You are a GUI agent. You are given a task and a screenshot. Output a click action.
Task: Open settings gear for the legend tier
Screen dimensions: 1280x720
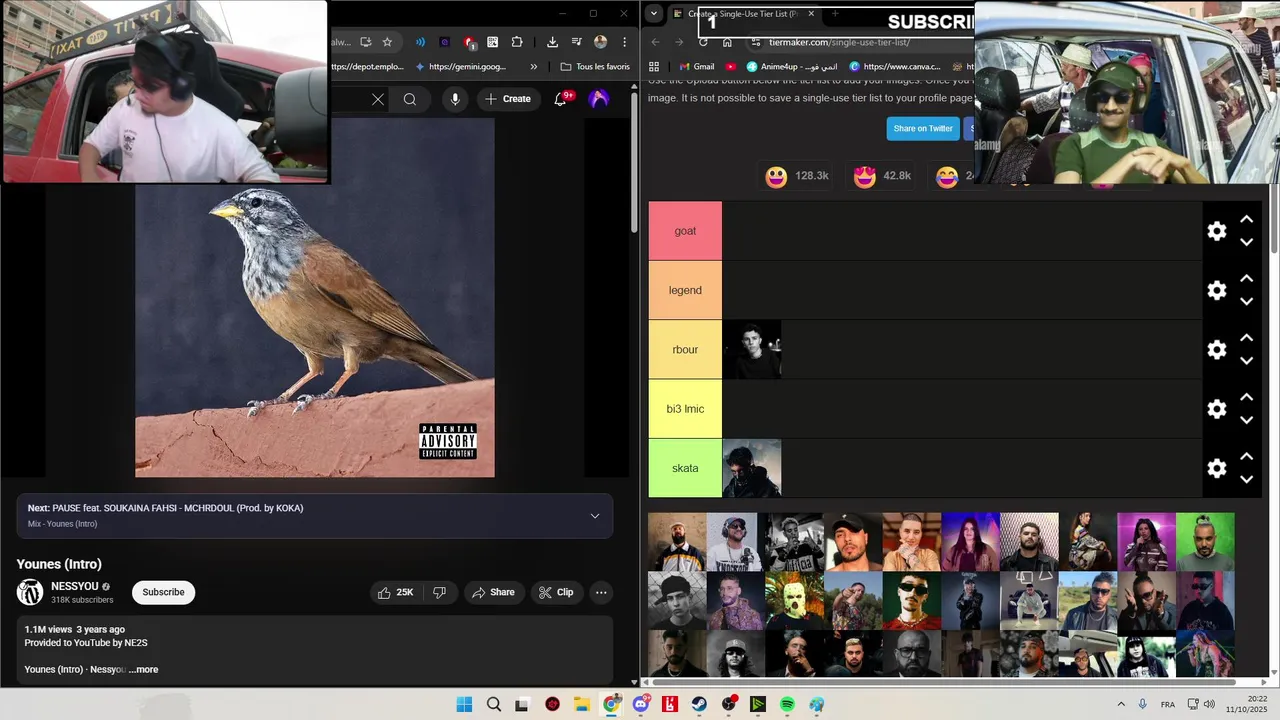[1217, 290]
